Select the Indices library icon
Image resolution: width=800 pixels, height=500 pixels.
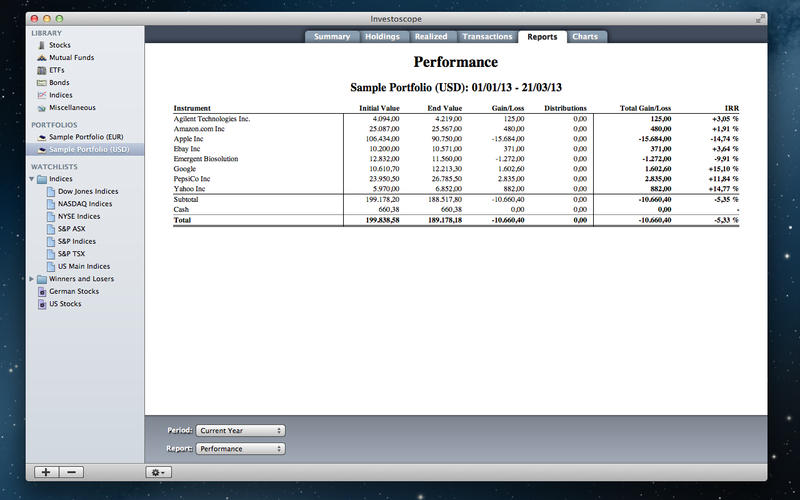[x=40, y=95]
